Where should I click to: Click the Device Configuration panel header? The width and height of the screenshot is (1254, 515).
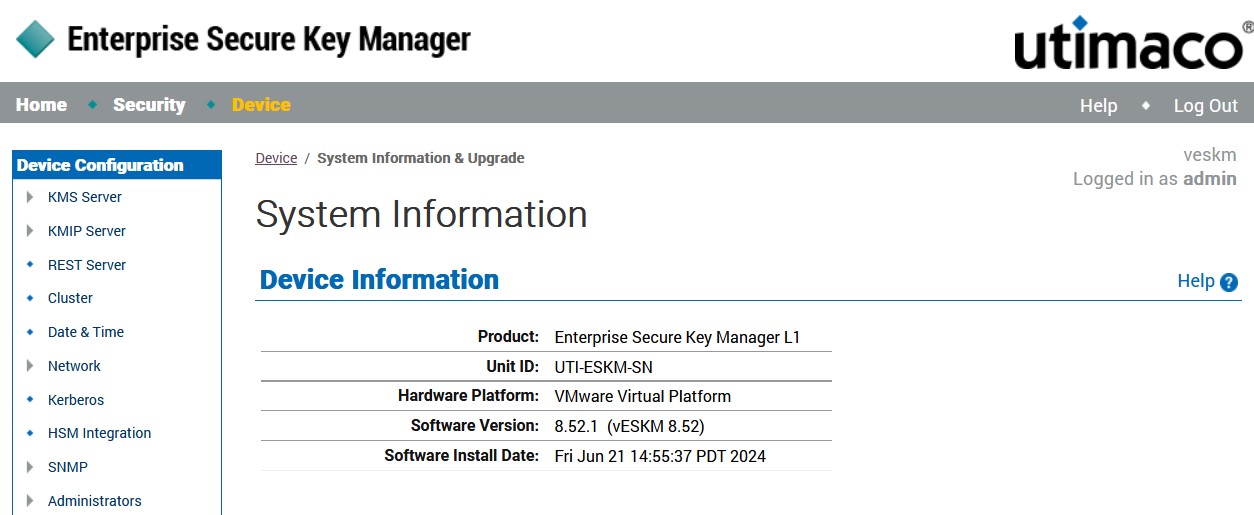pyautogui.click(x=117, y=165)
